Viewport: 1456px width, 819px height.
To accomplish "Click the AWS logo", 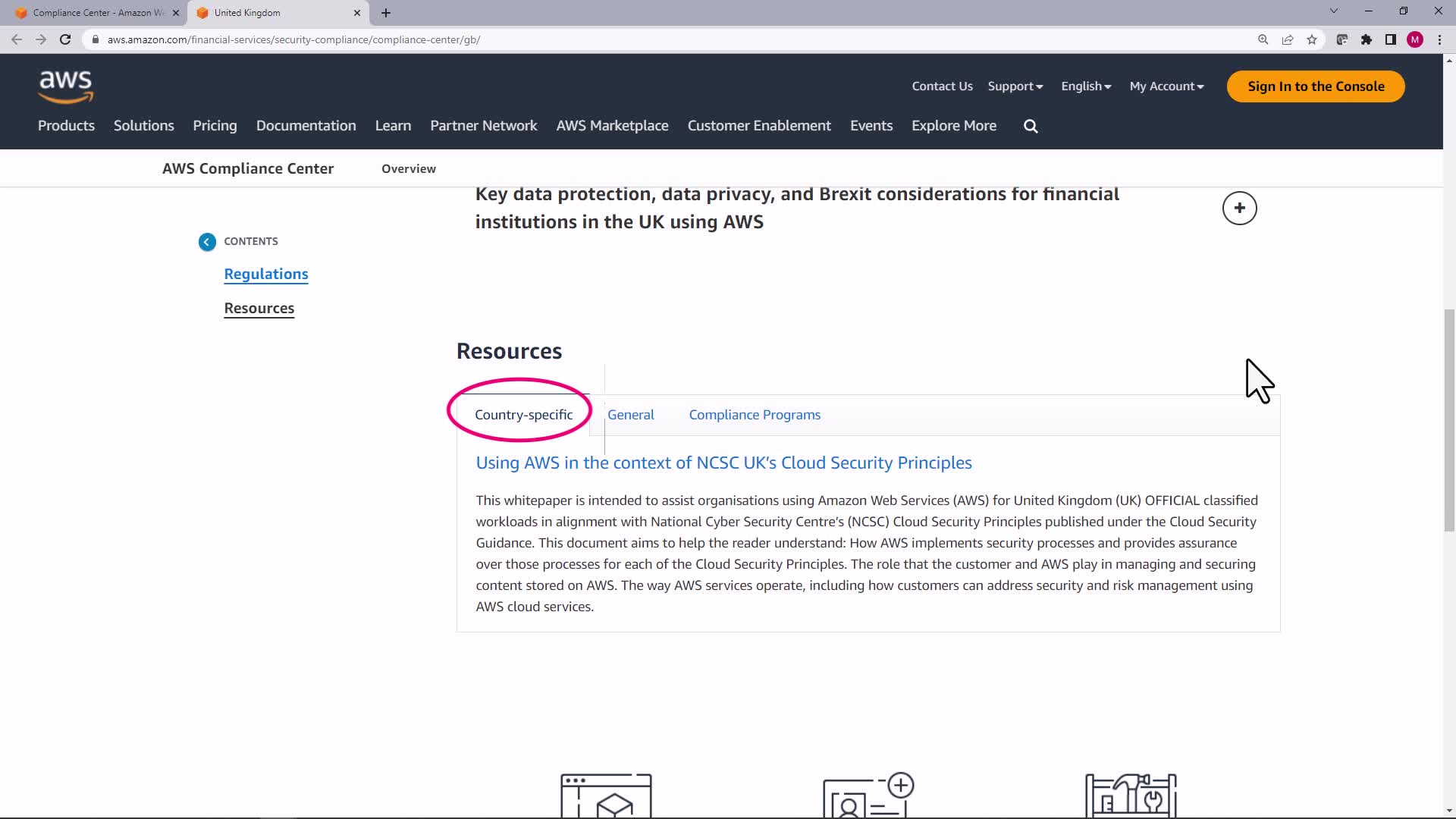I will coord(66,86).
